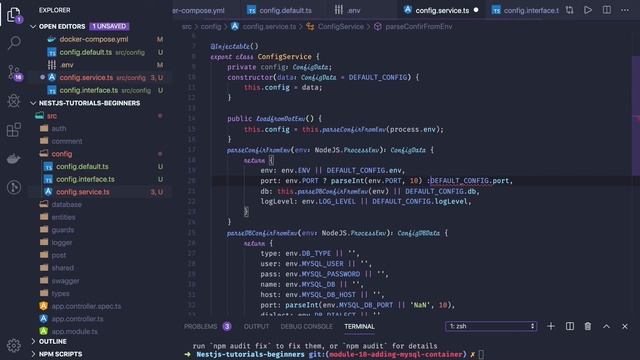Open Source Control view with 16 badge
Image resolution: width=640 pixels, height=360 pixels.
(x=15, y=72)
